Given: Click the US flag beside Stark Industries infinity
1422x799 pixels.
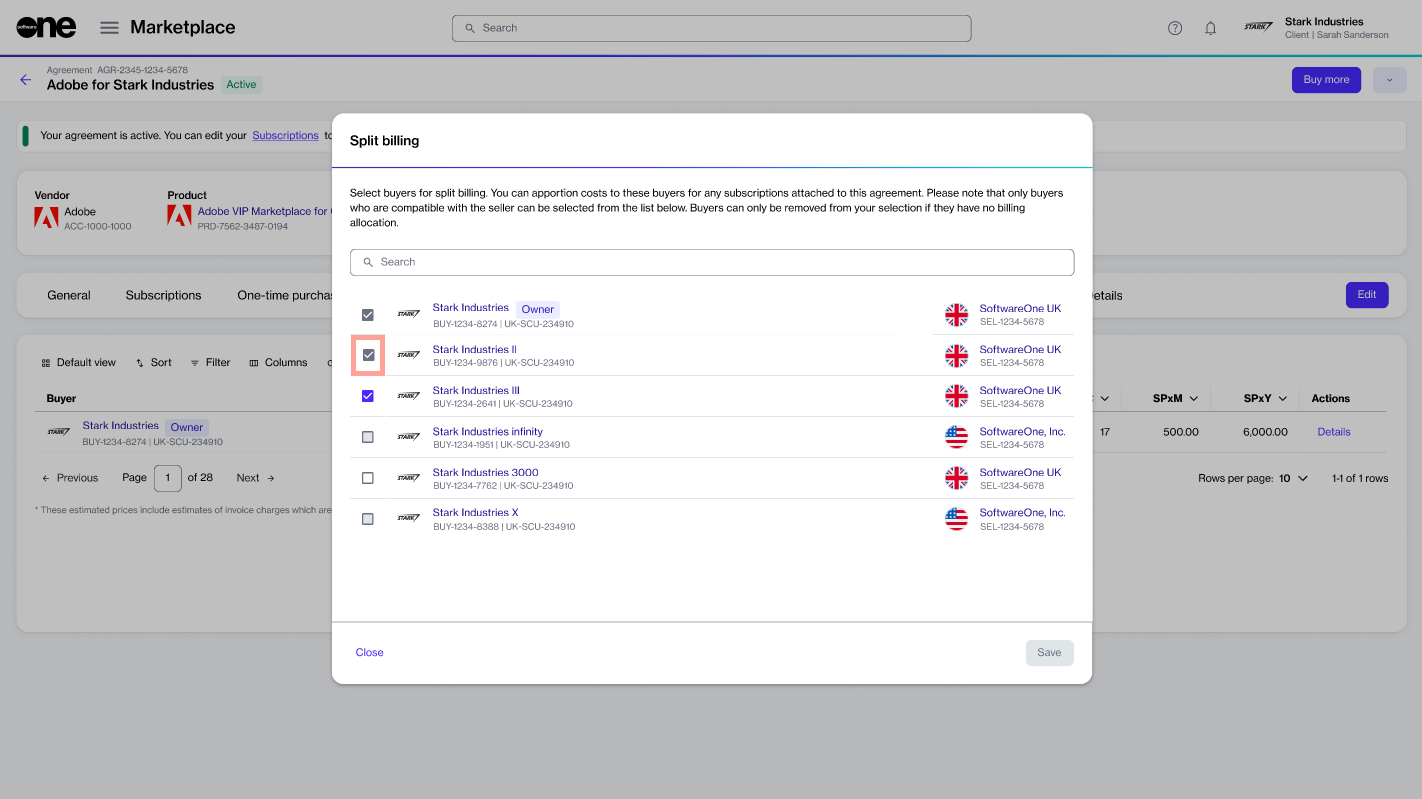Looking at the screenshot, I should pyautogui.click(x=957, y=437).
